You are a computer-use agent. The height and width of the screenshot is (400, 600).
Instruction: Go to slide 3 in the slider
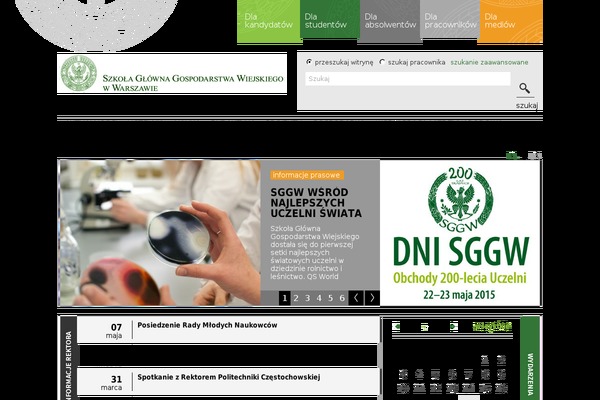307,298
